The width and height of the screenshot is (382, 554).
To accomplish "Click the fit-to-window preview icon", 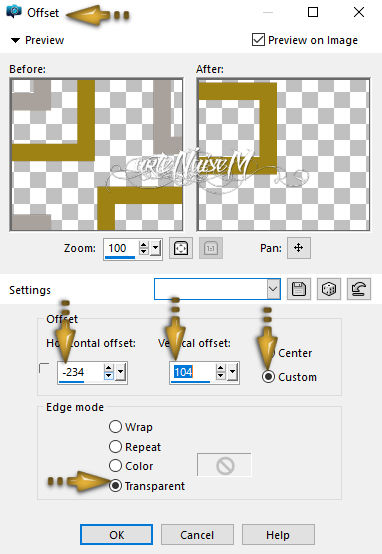I will [181, 248].
